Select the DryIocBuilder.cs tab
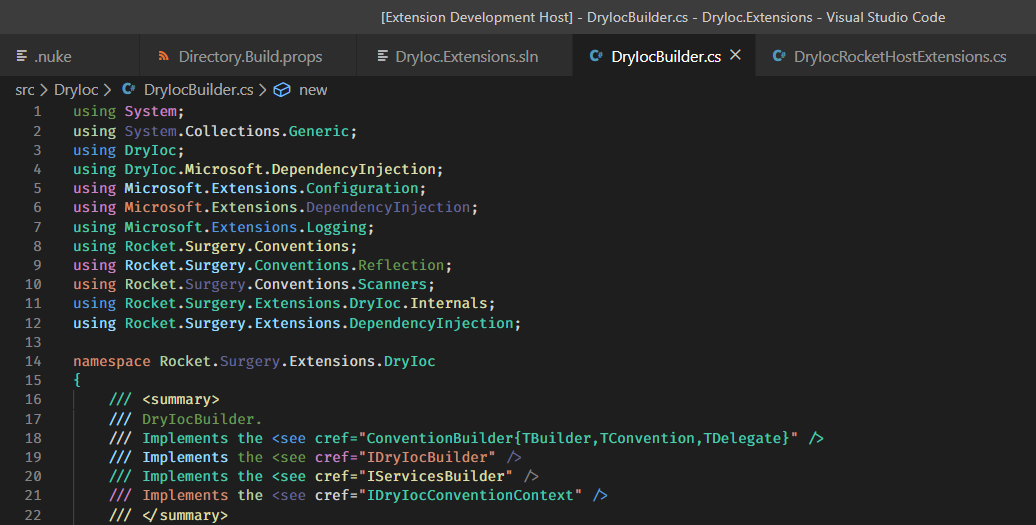Screen dimensions: 1036x525 pyautogui.click(x=665, y=57)
